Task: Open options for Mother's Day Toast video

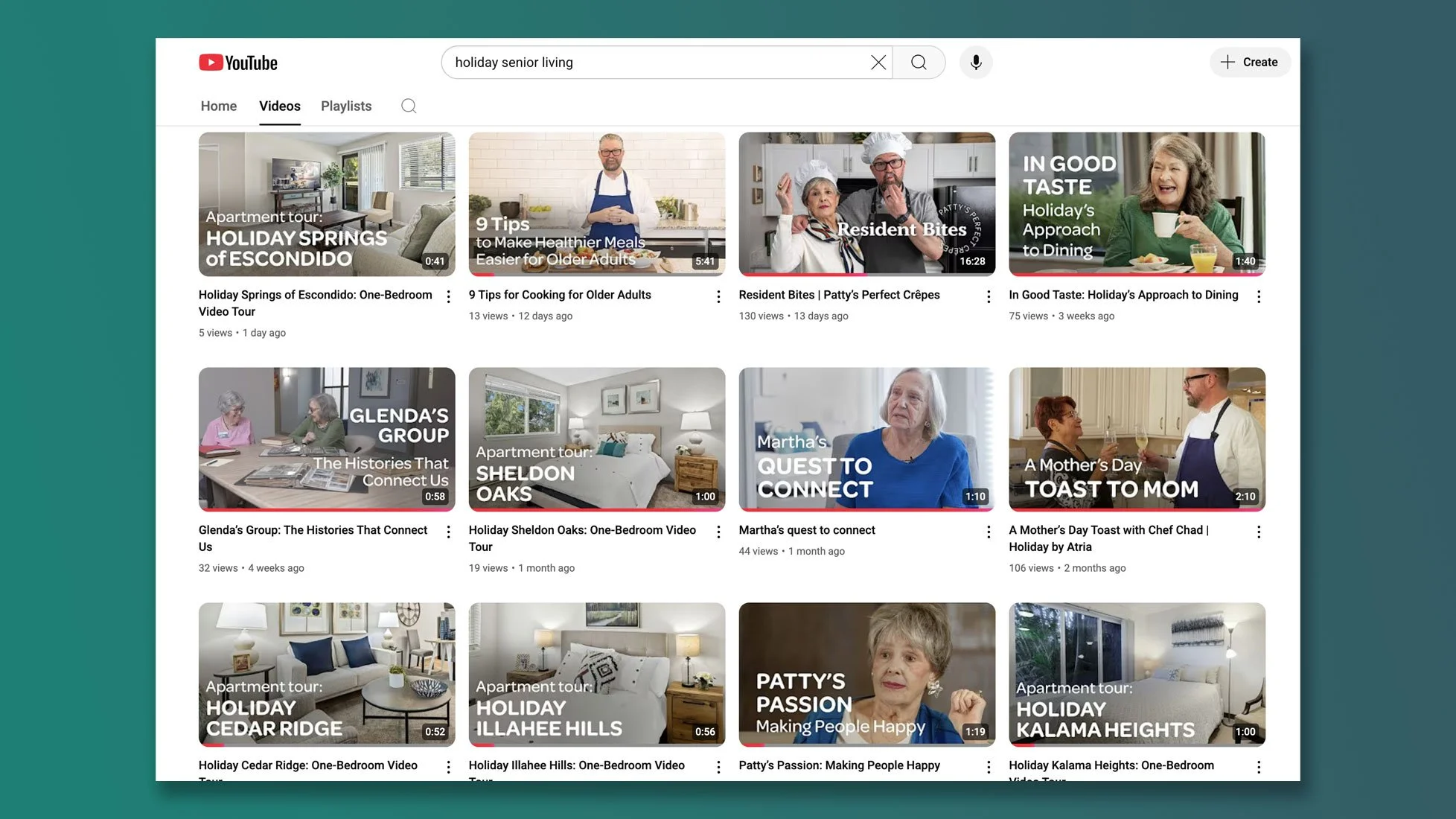Action: tap(1259, 532)
